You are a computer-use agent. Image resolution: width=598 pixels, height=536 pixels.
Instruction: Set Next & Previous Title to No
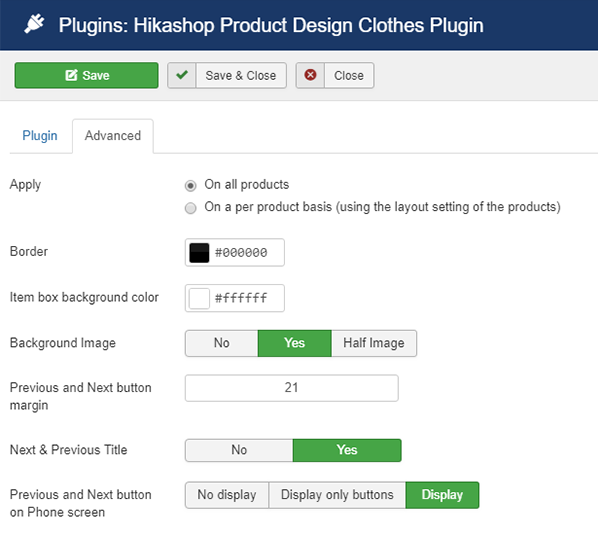pos(239,450)
